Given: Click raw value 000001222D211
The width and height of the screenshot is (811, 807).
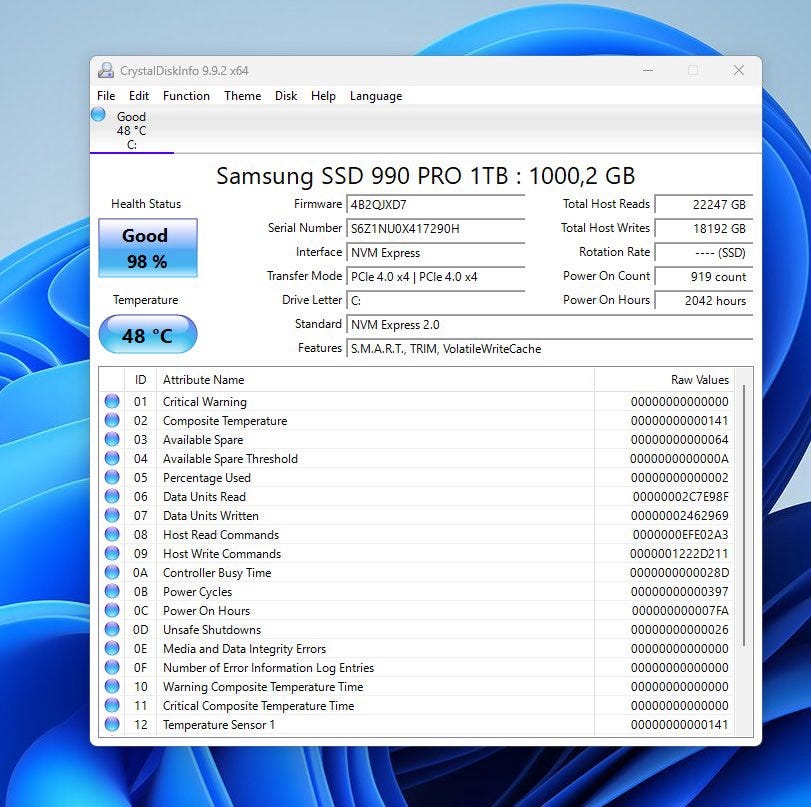Looking at the screenshot, I should (x=679, y=554).
